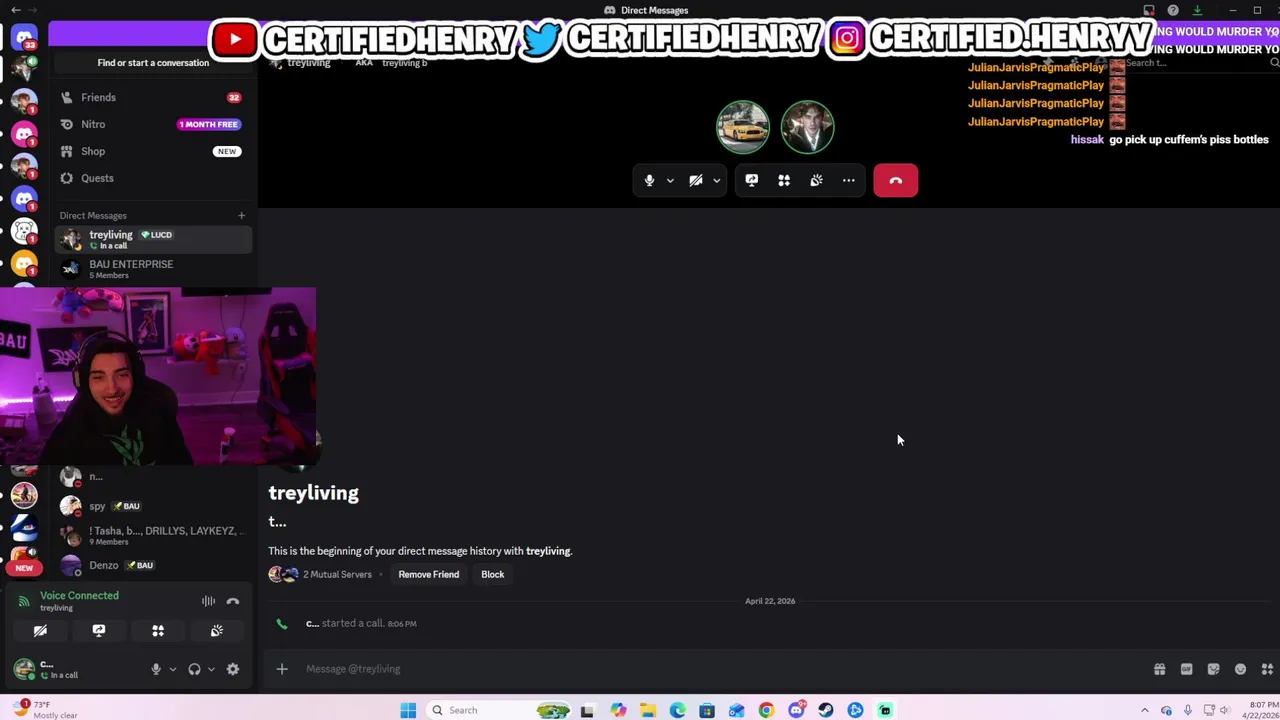Image resolution: width=1280 pixels, height=720 pixels.
Task: Toggle camera in Voice Connected panel
Action: click(x=40, y=631)
